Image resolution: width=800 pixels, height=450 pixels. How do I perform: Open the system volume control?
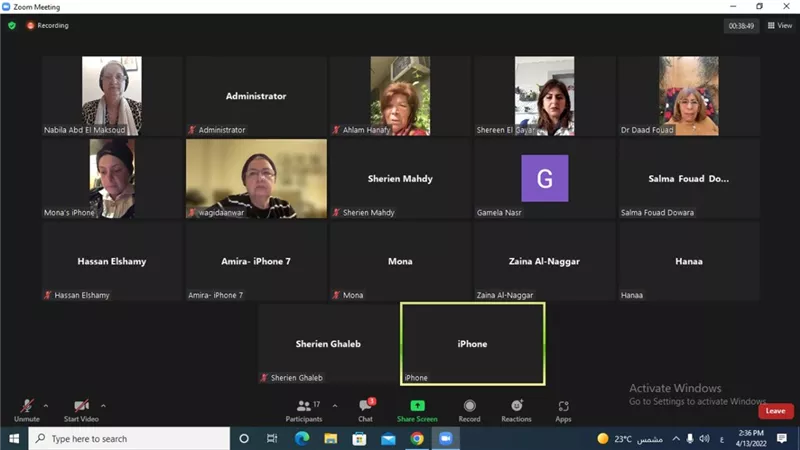(x=705, y=439)
